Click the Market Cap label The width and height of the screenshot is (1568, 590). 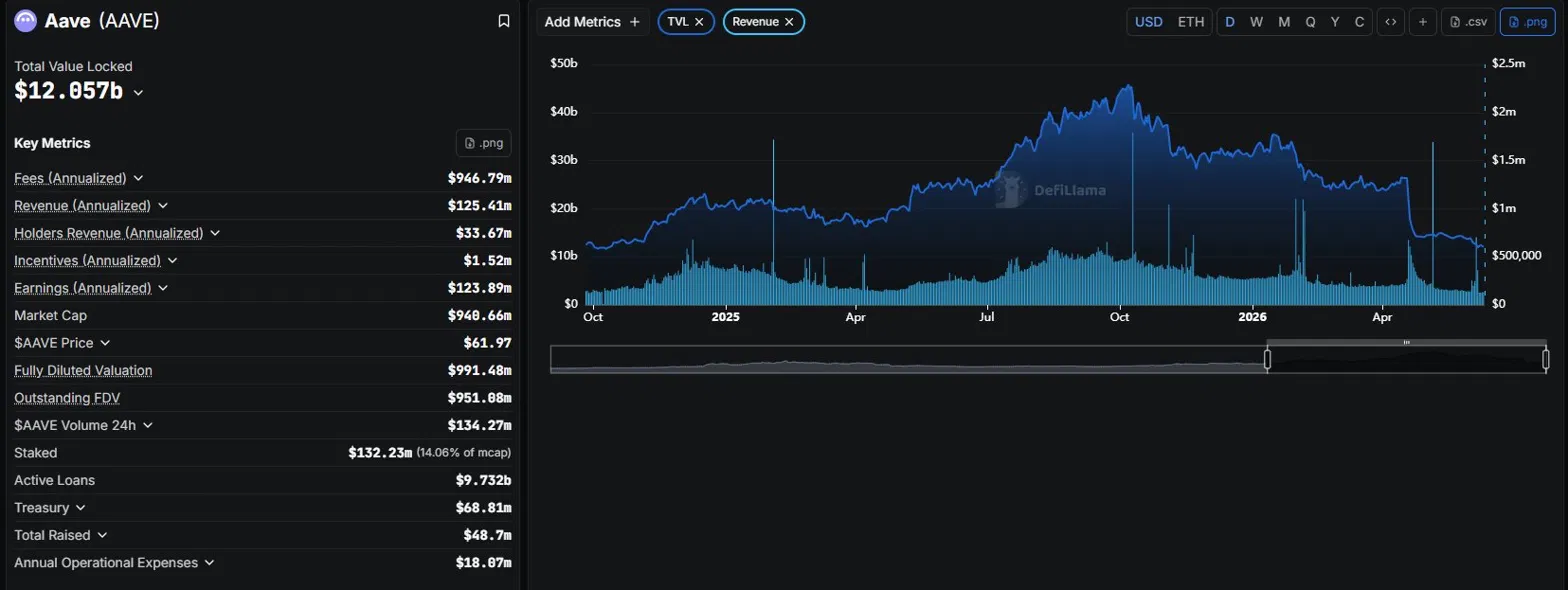[50, 315]
